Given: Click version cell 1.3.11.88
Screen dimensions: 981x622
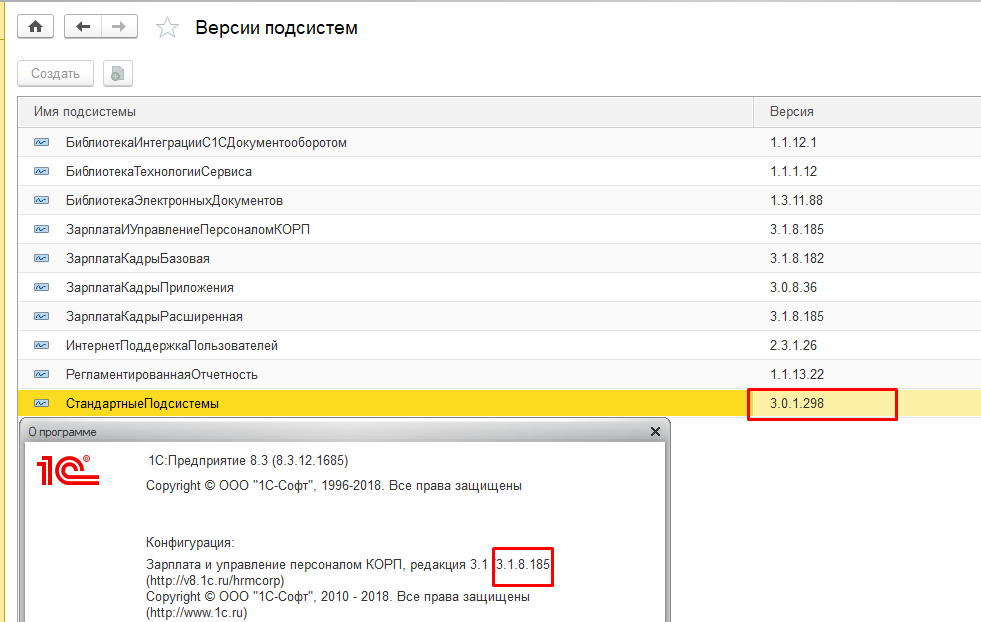Looking at the screenshot, I should (796, 200).
